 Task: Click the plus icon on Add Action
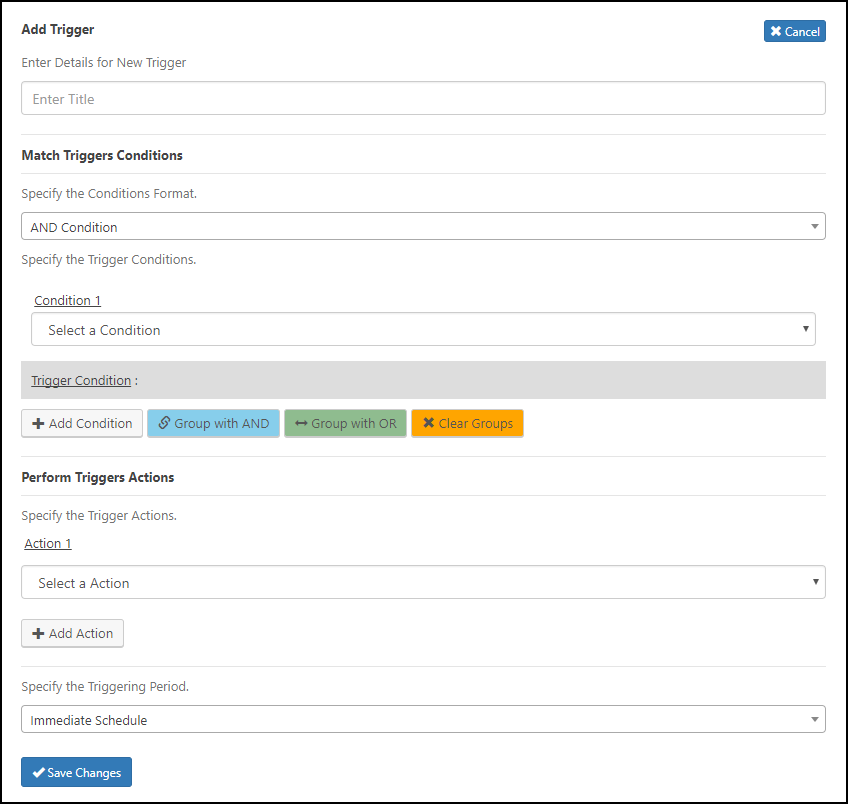[38, 634]
